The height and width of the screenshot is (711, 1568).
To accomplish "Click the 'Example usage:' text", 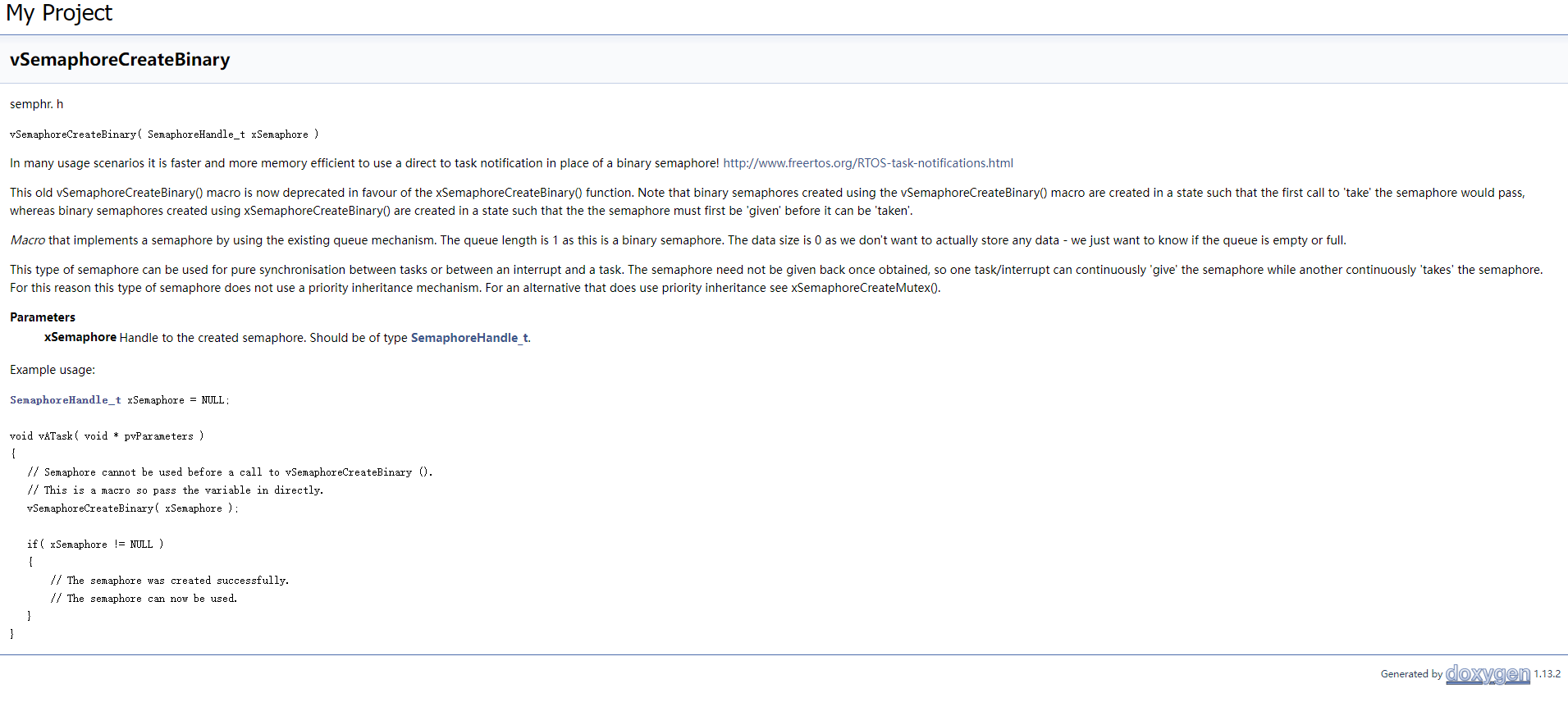I will pos(53,370).
